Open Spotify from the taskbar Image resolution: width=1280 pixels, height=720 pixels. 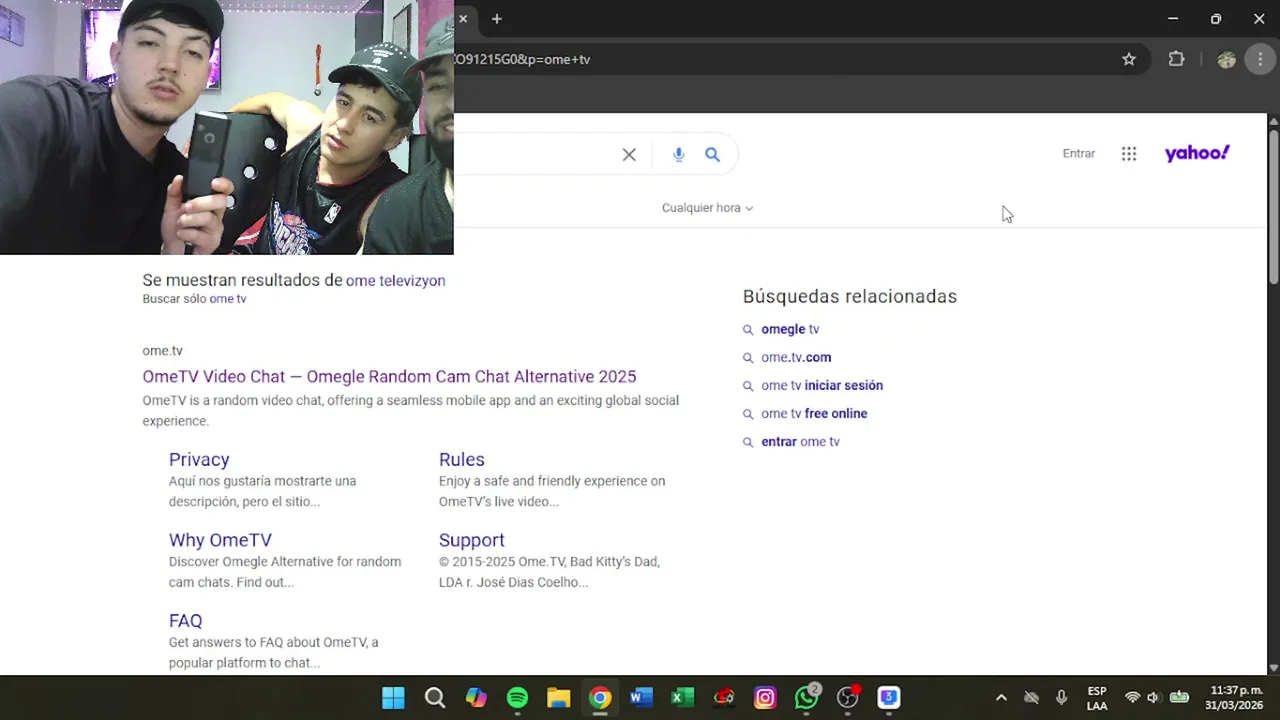pos(517,698)
